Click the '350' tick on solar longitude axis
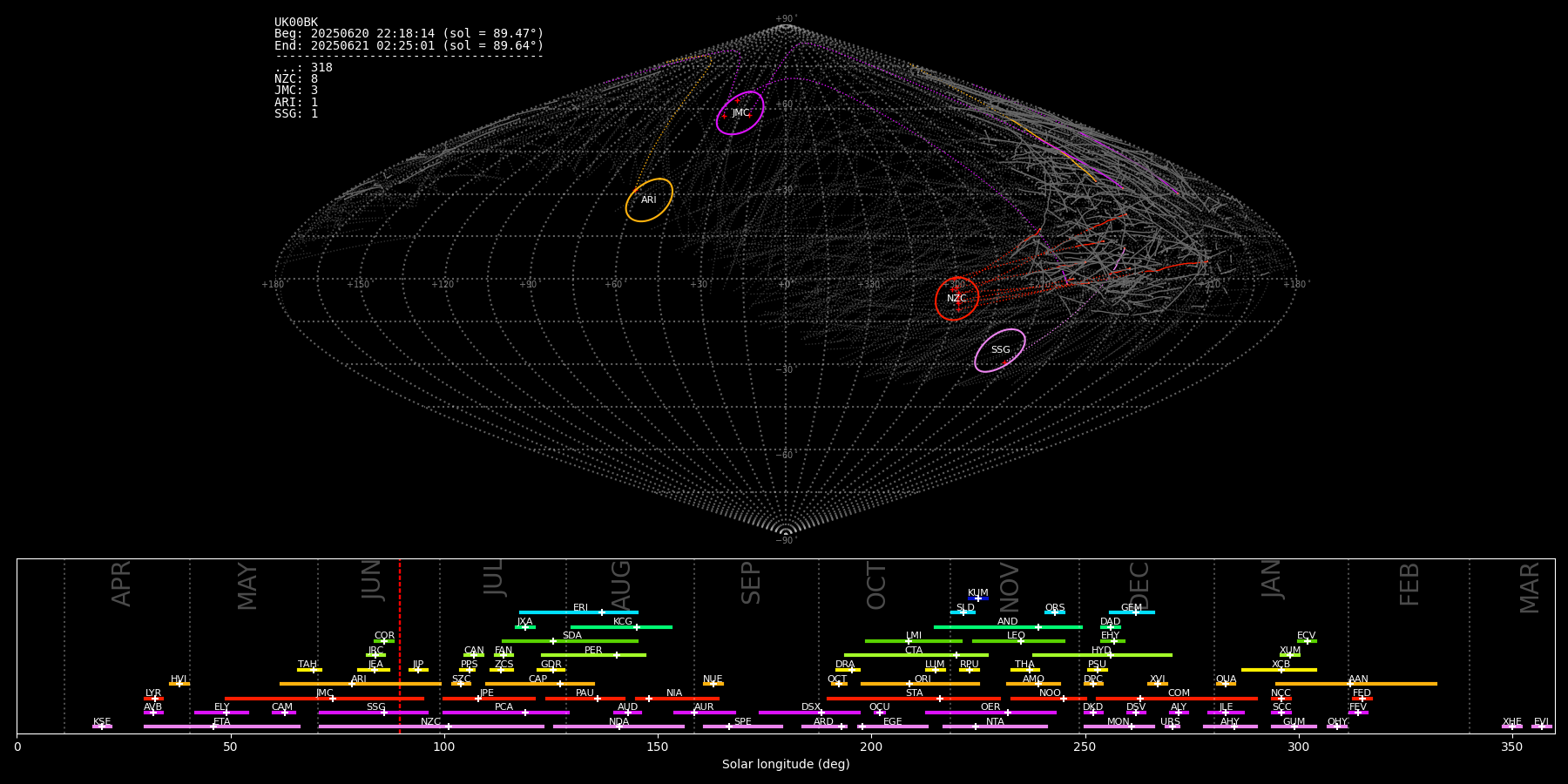The width and height of the screenshot is (1568, 784). click(x=1512, y=747)
